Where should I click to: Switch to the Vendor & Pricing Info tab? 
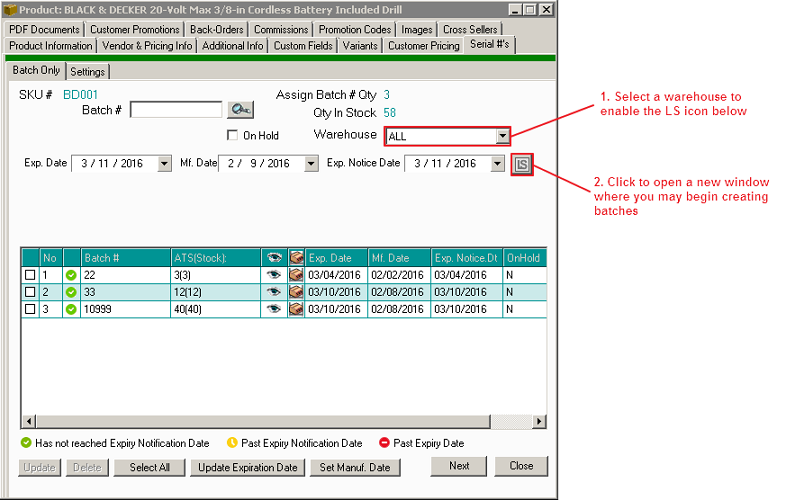(x=147, y=46)
